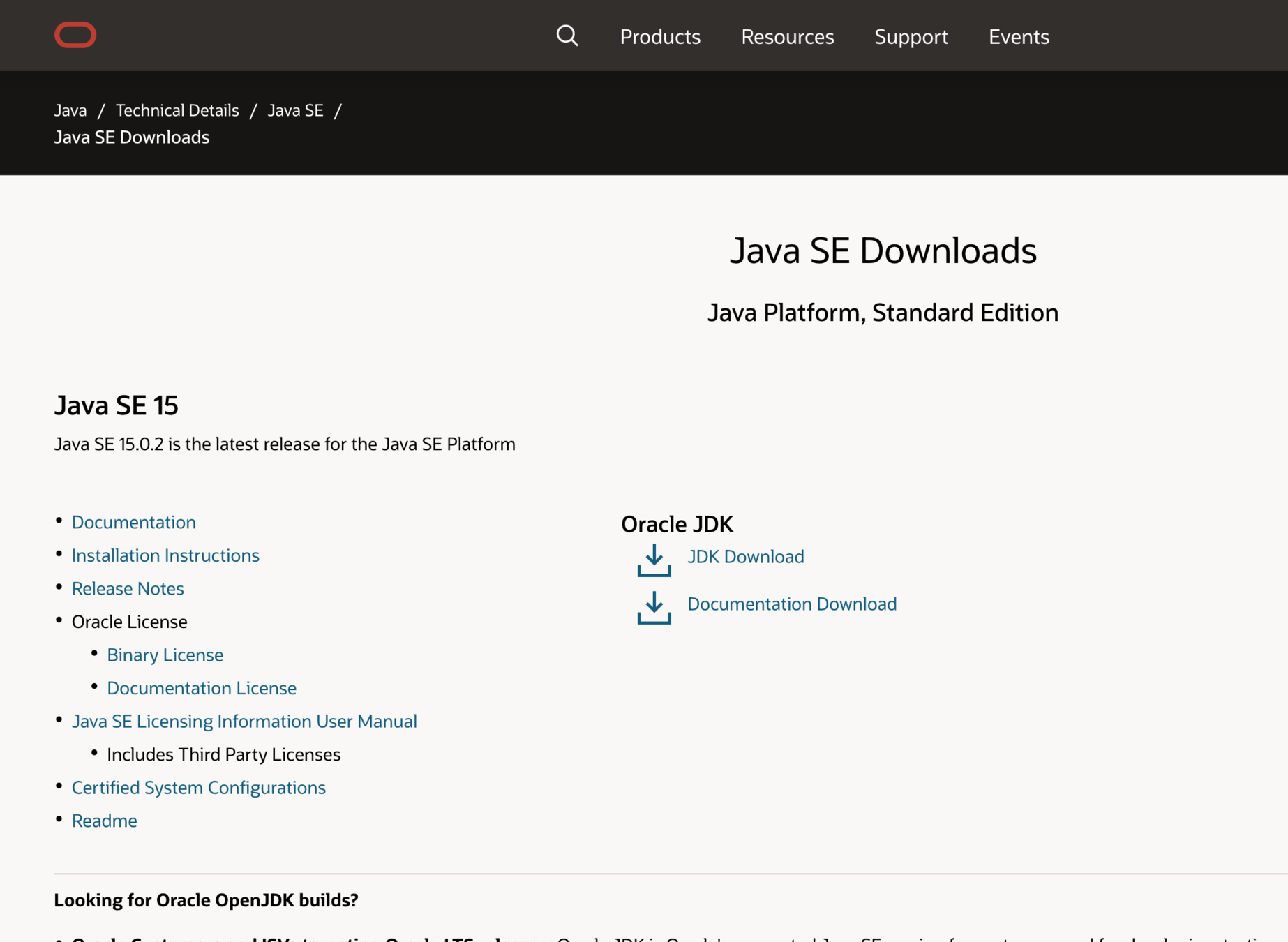This screenshot has width=1288, height=942.
Task: Go to Java SE breadcrumb
Action: coord(296,110)
